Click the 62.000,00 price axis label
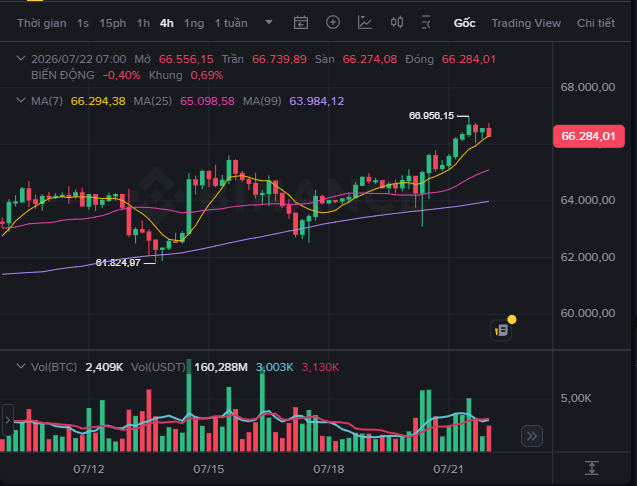 [x=588, y=257]
